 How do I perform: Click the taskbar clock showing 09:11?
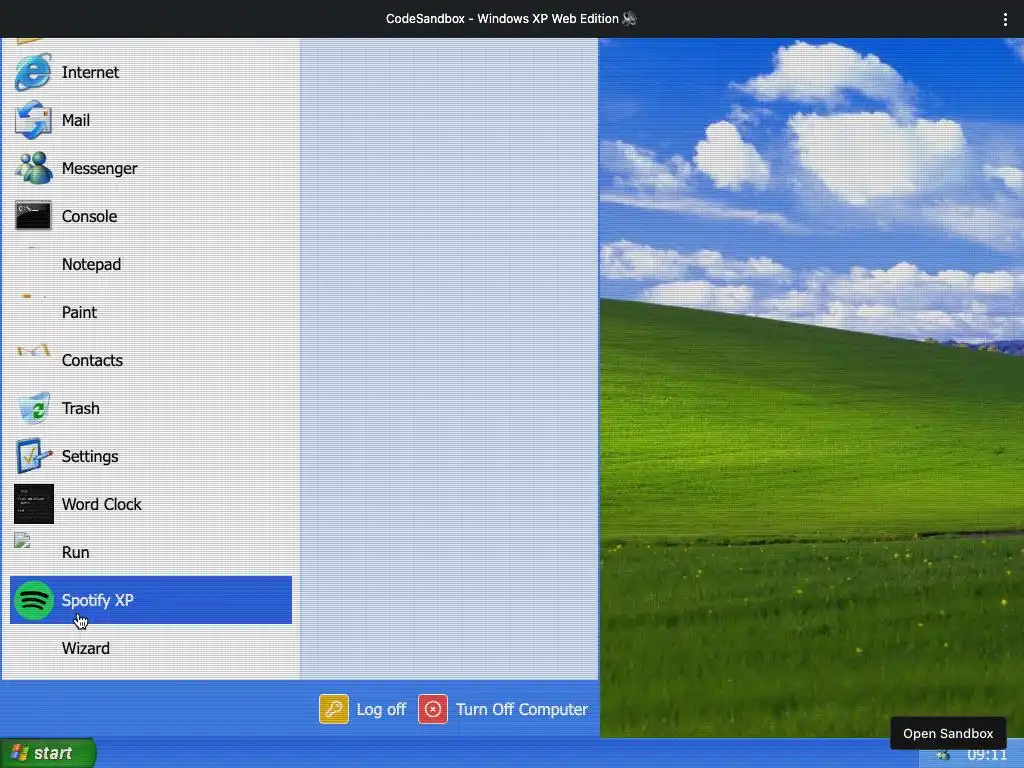pos(987,755)
